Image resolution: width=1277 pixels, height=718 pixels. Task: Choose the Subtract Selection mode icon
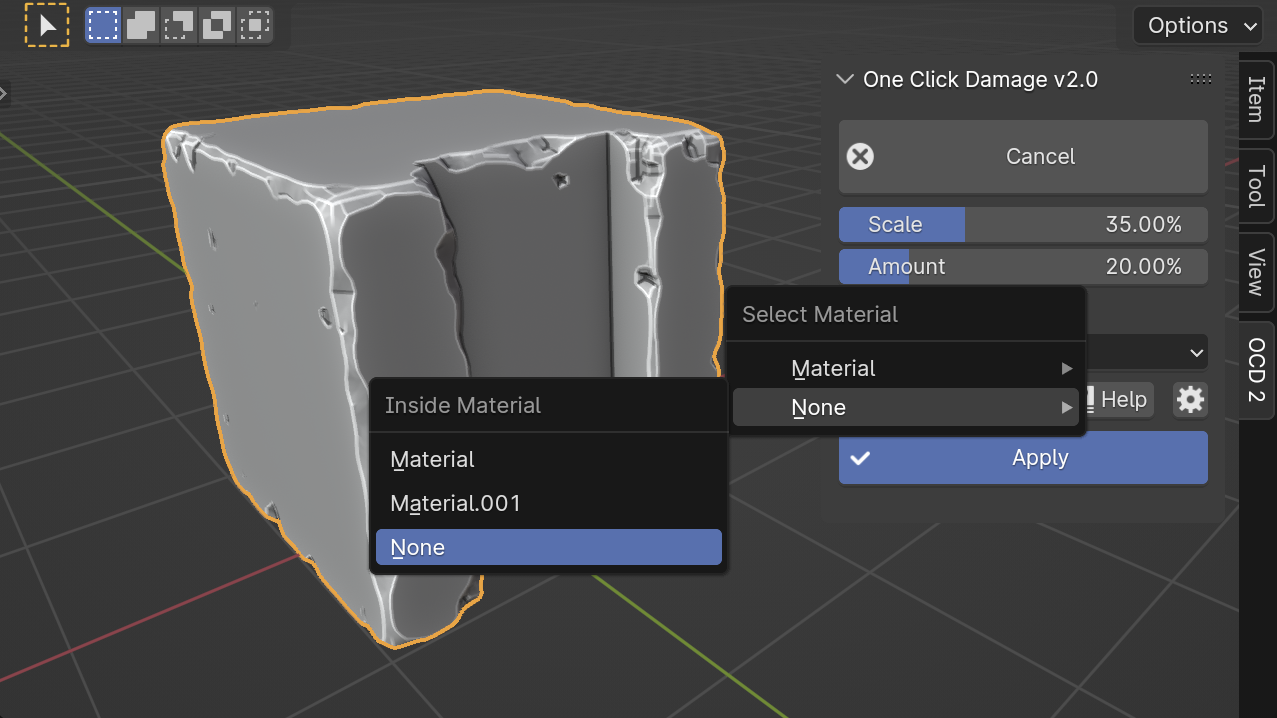click(x=179, y=25)
